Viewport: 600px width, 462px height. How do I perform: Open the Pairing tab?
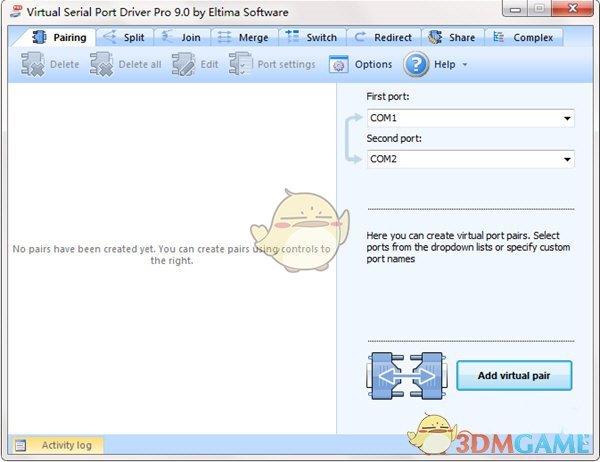pyautogui.click(x=59, y=38)
